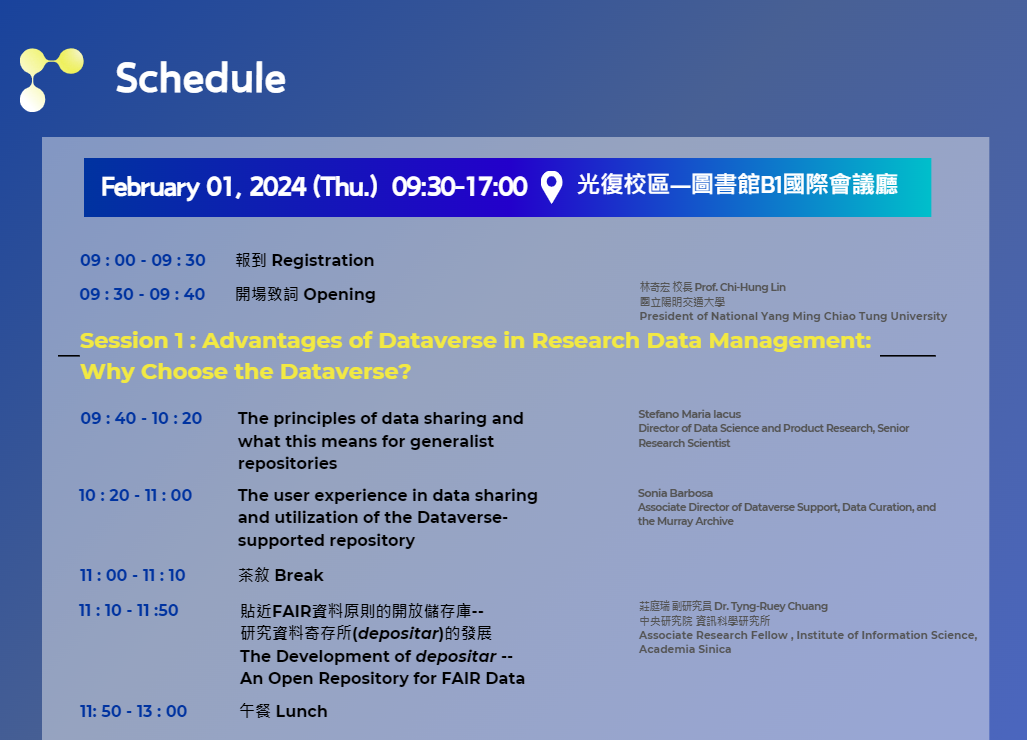Click the '11: 50 - 13 : 00' time slot
Image resolution: width=1027 pixels, height=740 pixels.
(134, 711)
